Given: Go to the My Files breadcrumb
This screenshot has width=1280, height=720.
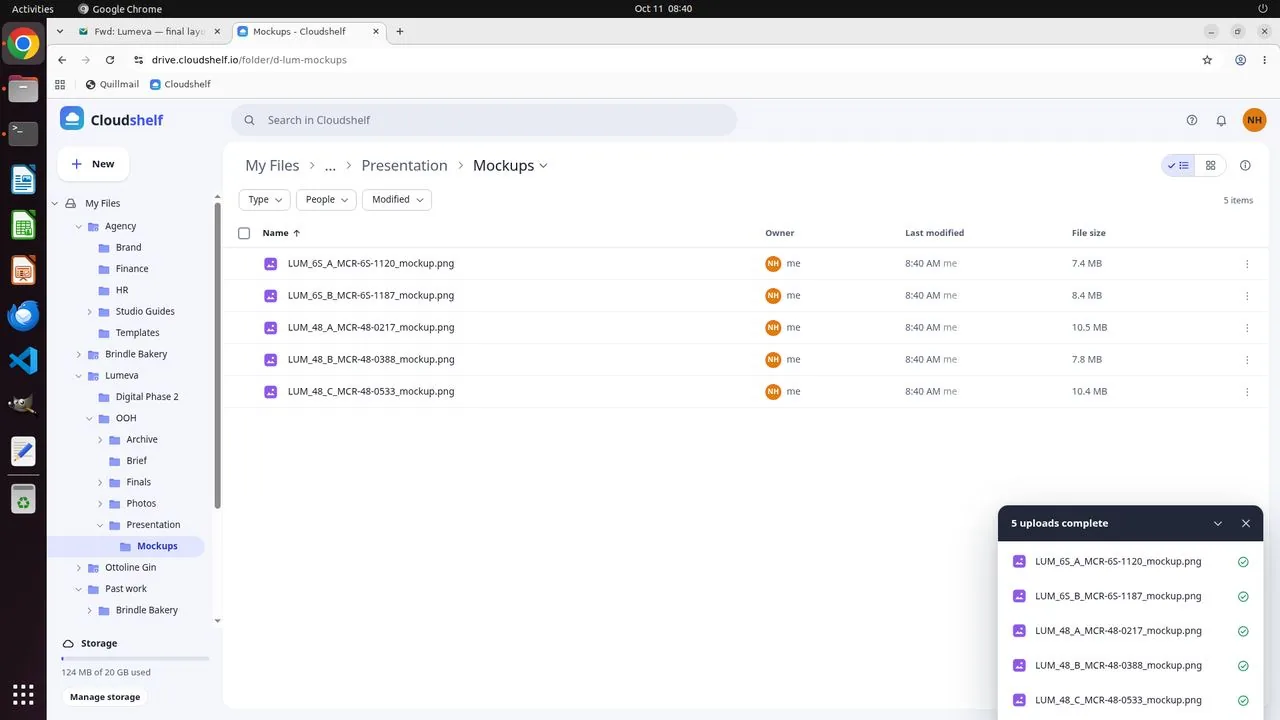Looking at the screenshot, I should pyautogui.click(x=272, y=166).
